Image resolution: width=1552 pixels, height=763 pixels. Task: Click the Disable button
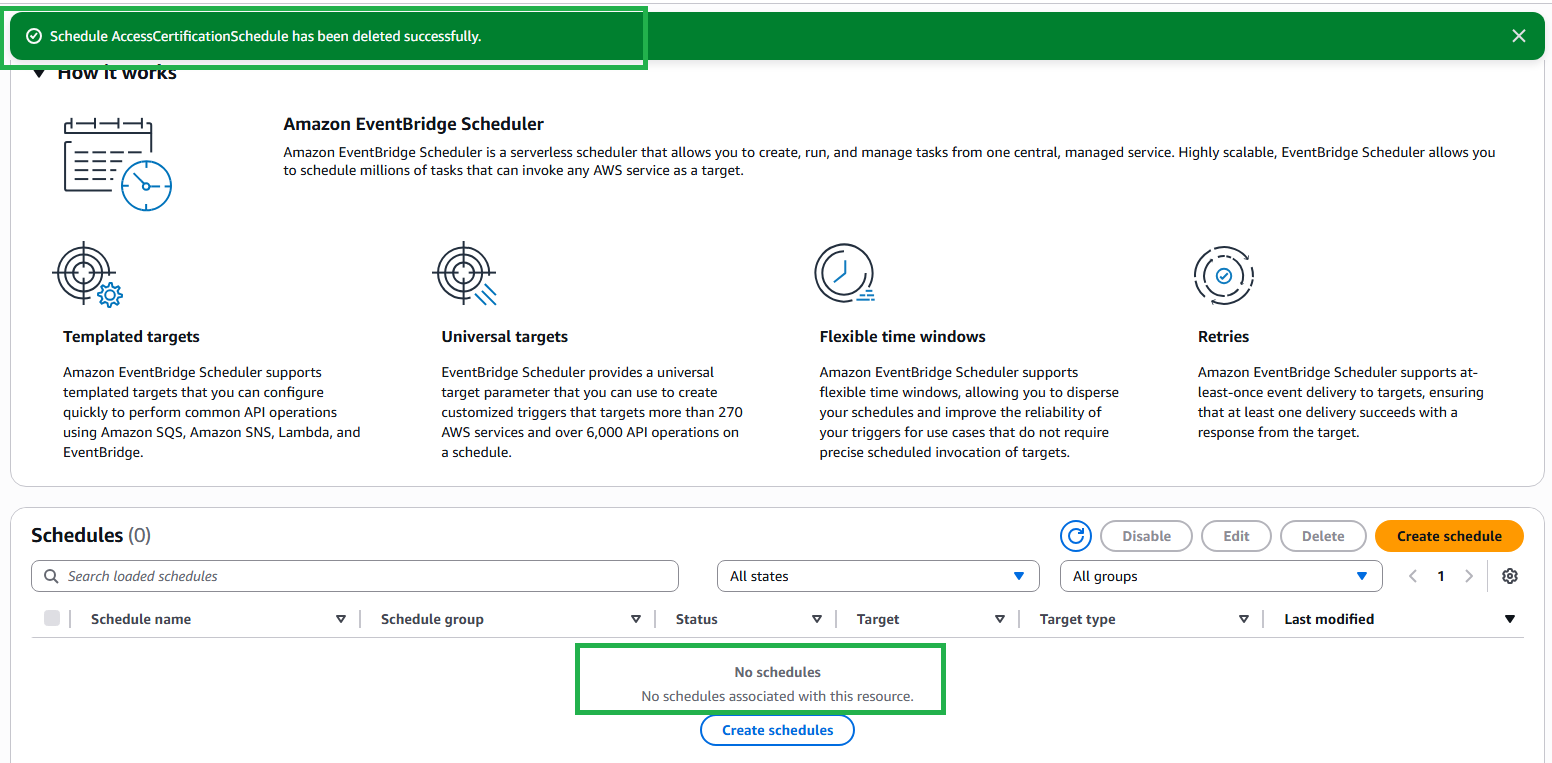(x=1146, y=536)
